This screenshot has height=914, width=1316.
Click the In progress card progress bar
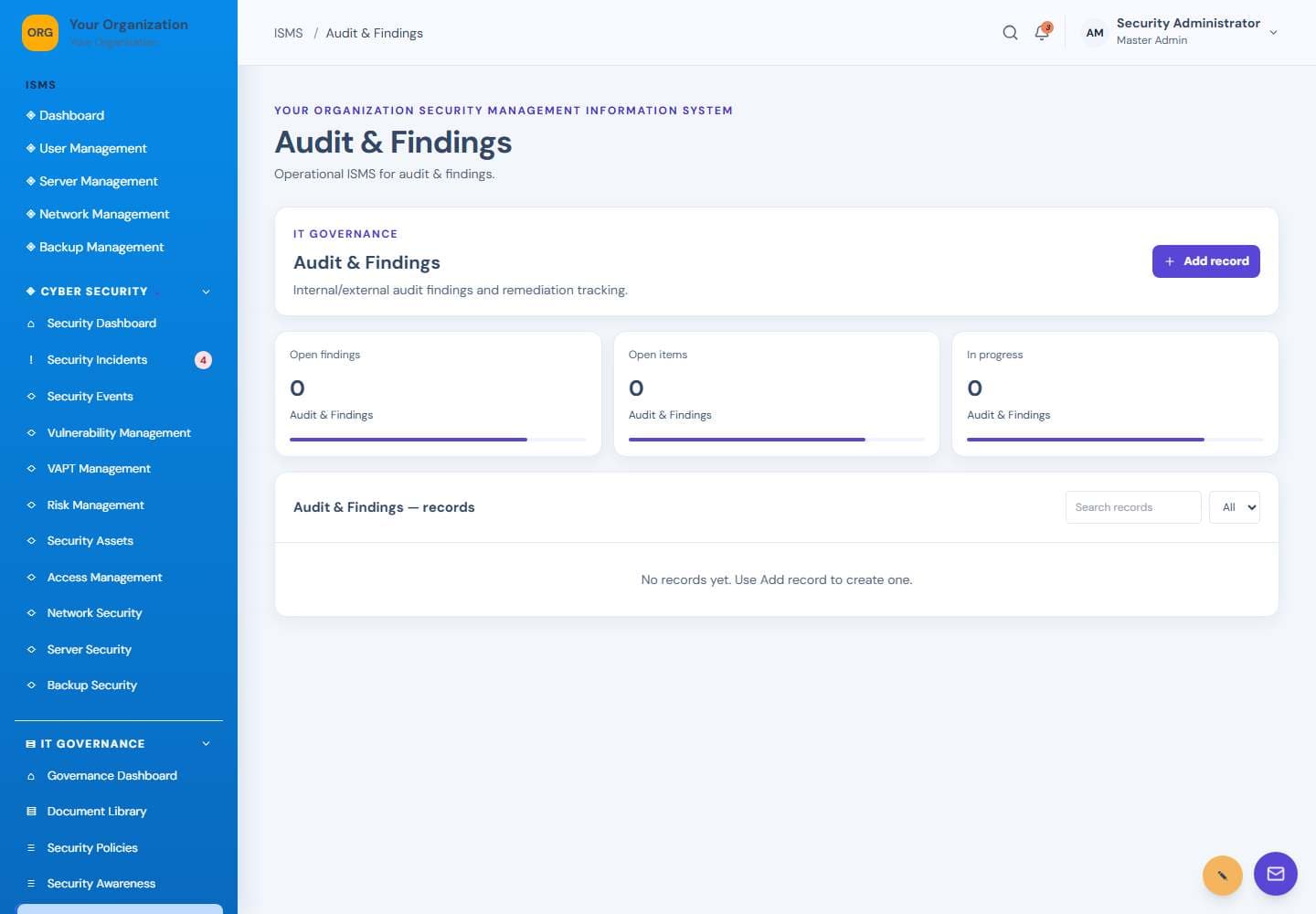pyautogui.click(x=1115, y=440)
